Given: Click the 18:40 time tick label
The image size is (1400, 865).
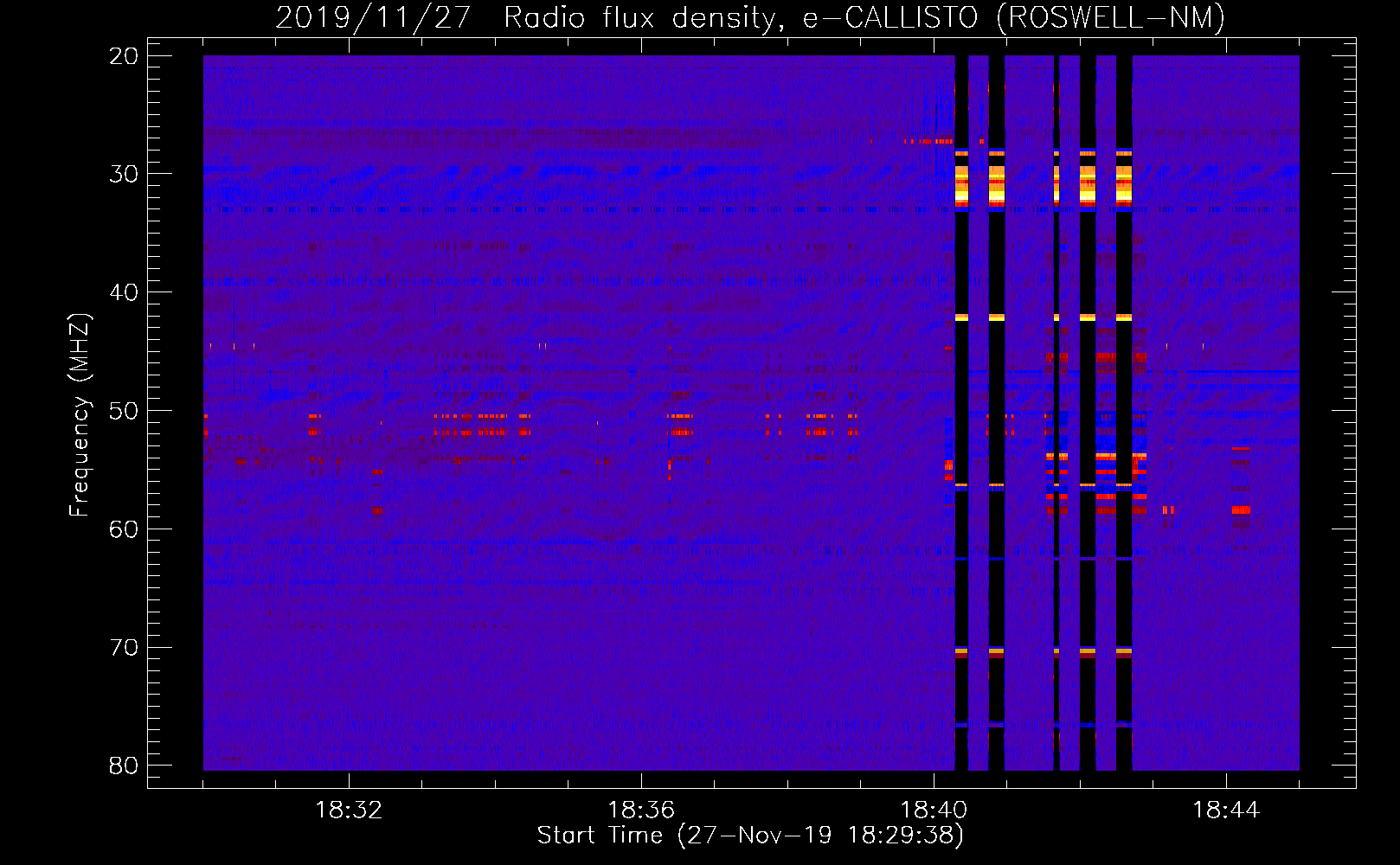Looking at the screenshot, I should [x=934, y=811].
